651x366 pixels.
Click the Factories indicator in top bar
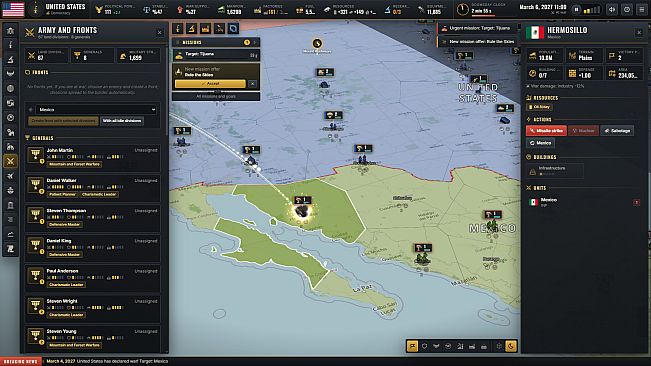tap(271, 9)
